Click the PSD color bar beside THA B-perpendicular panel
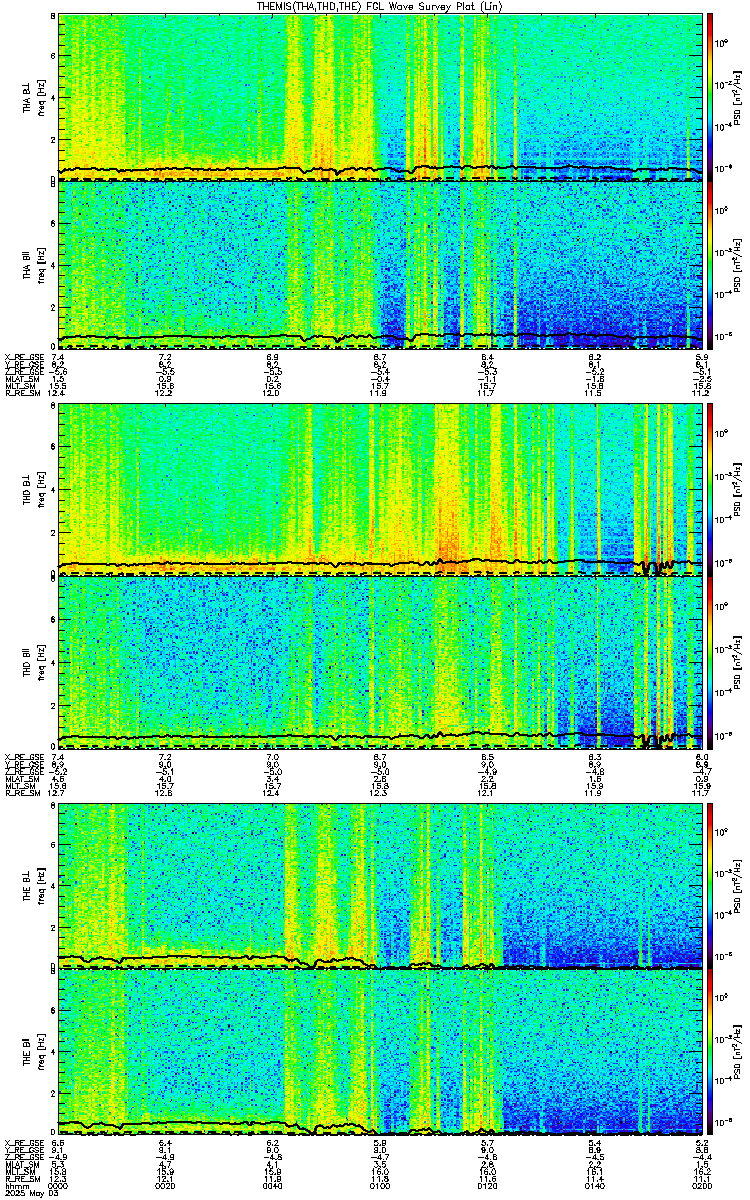750x1200 pixels. [x=710, y=97]
